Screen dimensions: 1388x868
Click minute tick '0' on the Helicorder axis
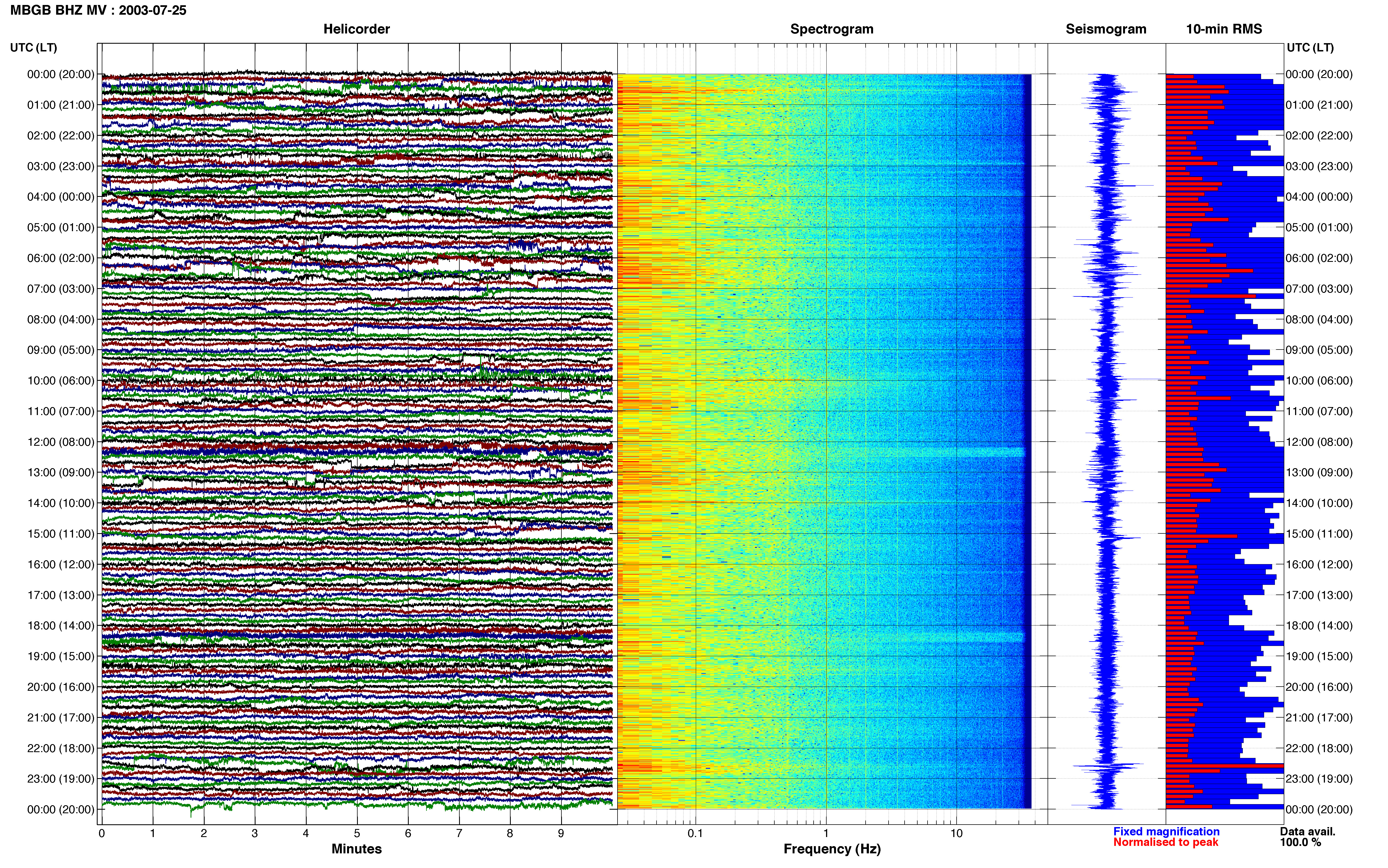101,833
